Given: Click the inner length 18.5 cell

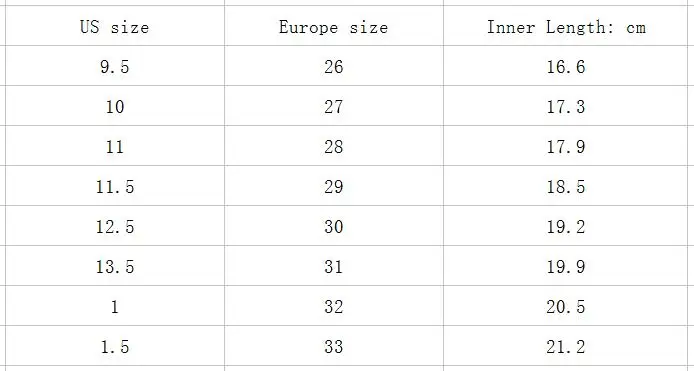Looking at the screenshot, I should pyautogui.click(x=566, y=186).
